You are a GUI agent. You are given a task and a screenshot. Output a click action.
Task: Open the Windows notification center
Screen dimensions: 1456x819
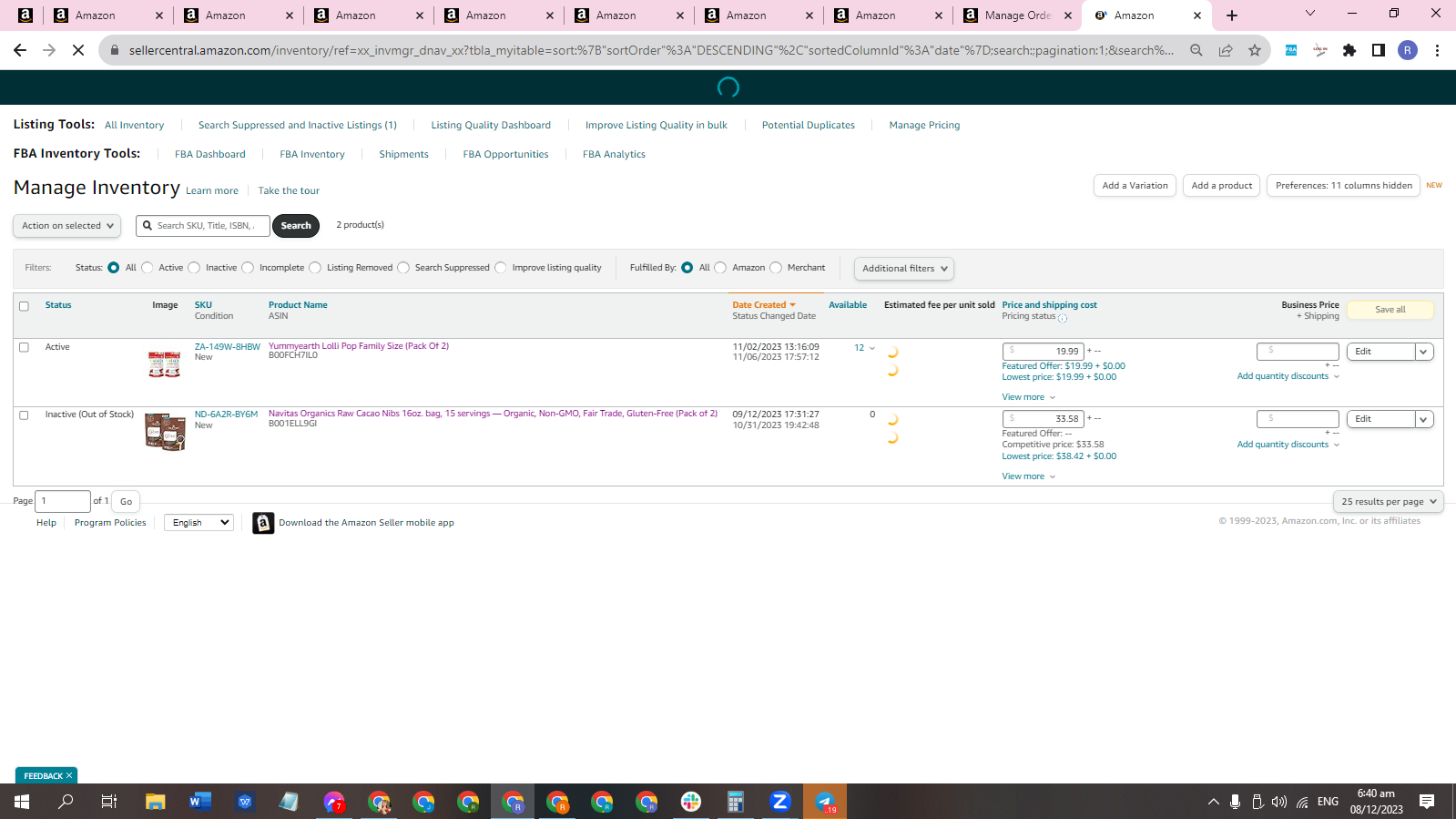(1427, 802)
